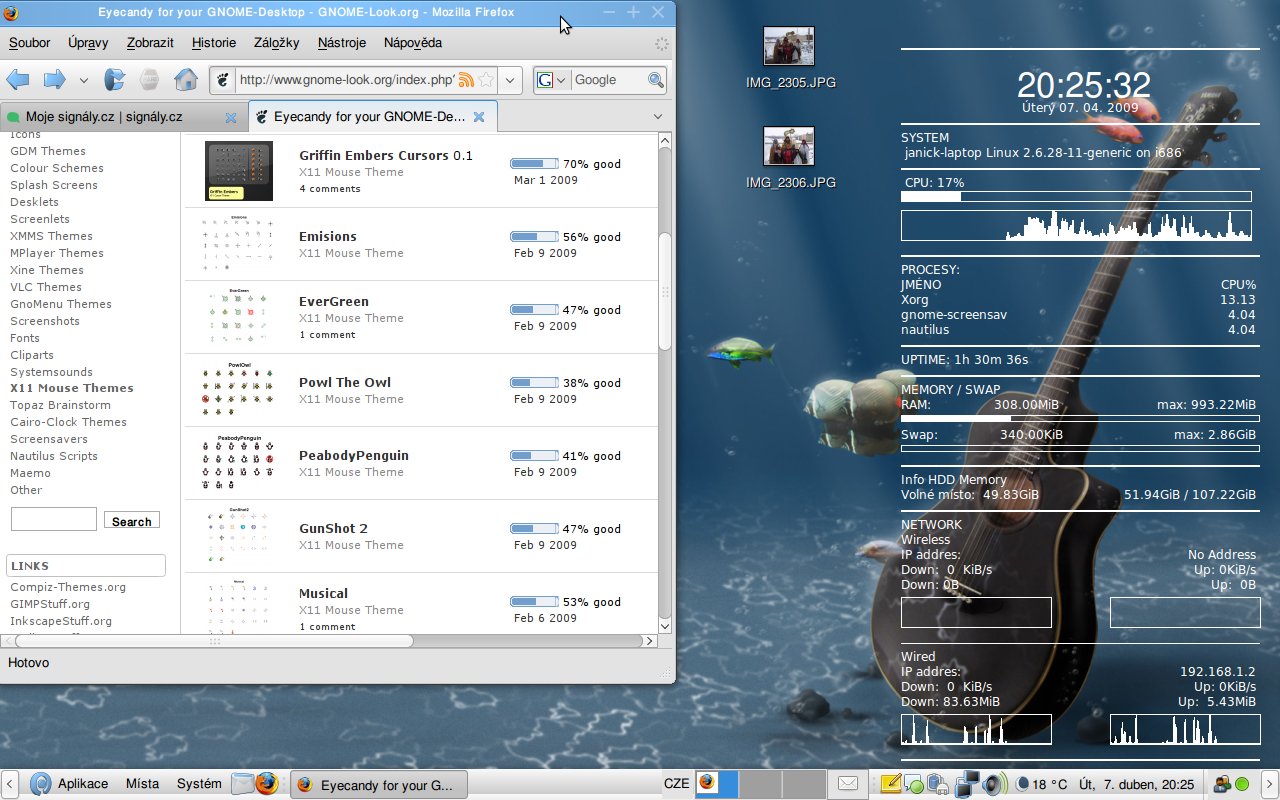Open the EverGreen mouse theme link

(x=334, y=301)
